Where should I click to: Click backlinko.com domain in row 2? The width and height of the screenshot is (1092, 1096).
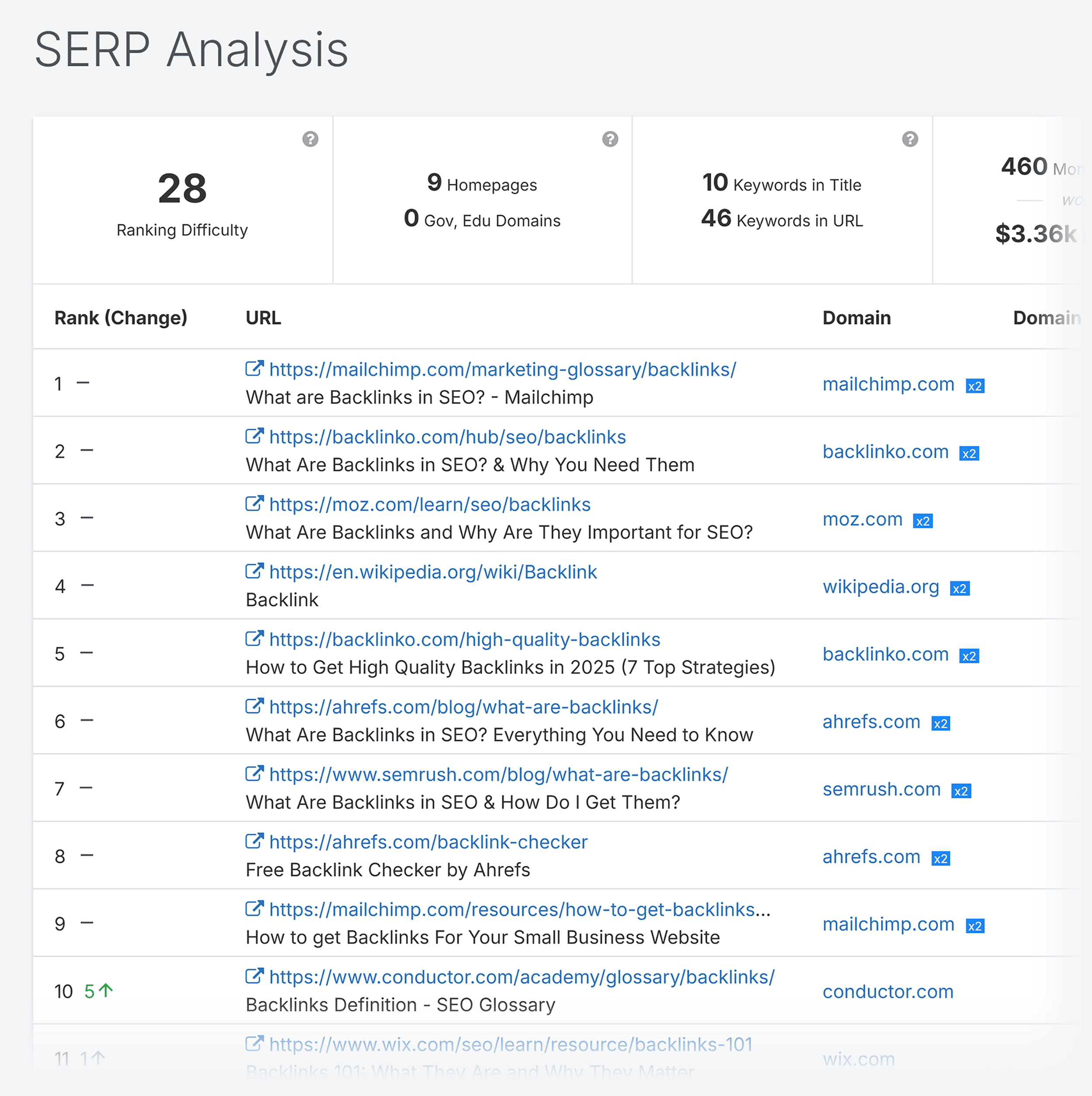click(885, 452)
